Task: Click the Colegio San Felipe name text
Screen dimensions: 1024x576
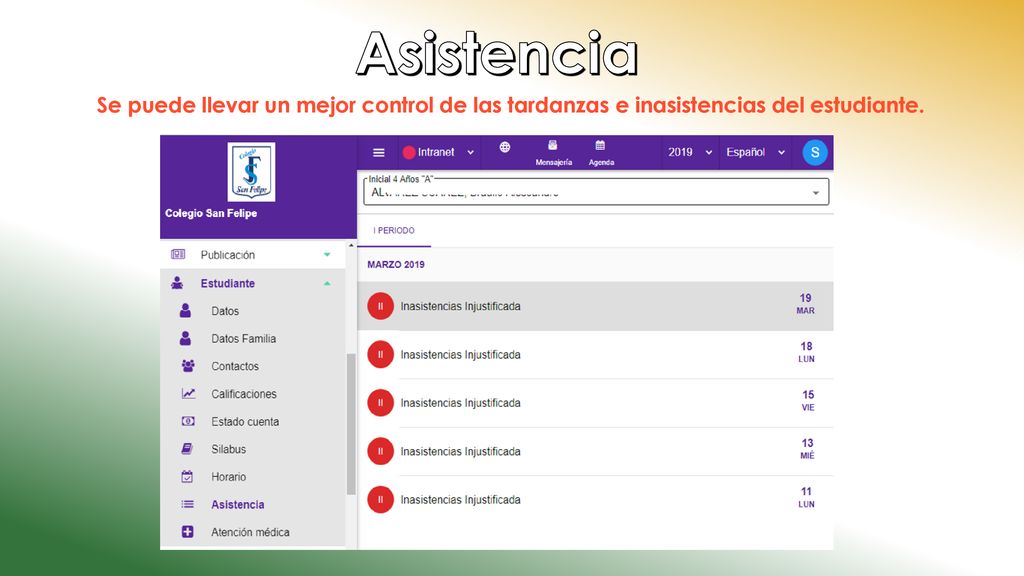Action: point(211,213)
